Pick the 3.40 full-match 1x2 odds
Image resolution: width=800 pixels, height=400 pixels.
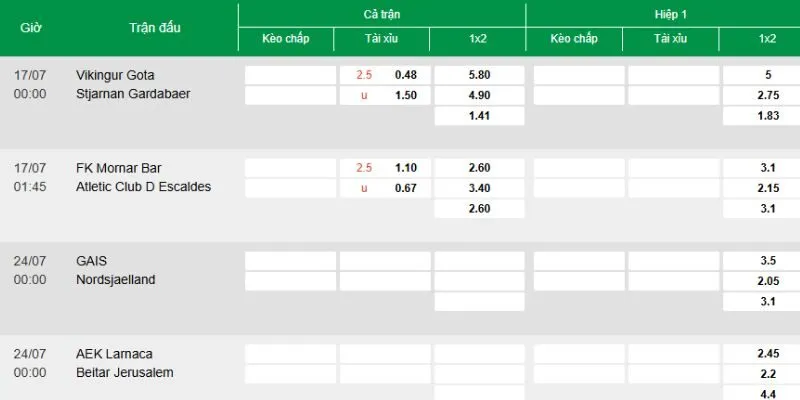(x=479, y=188)
